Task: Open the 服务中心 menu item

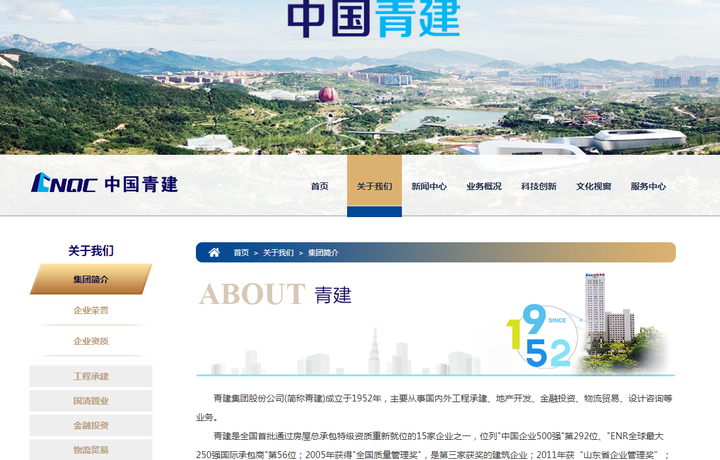Action: 648,186
